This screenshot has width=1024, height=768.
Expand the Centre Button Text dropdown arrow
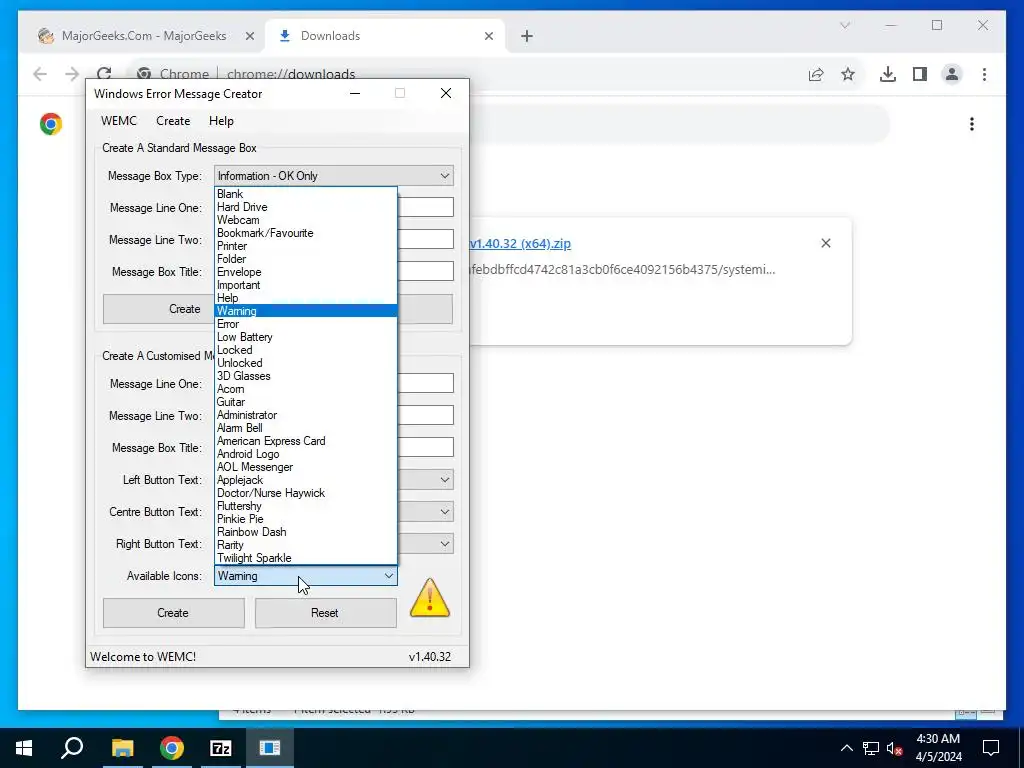(x=445, y=511)
